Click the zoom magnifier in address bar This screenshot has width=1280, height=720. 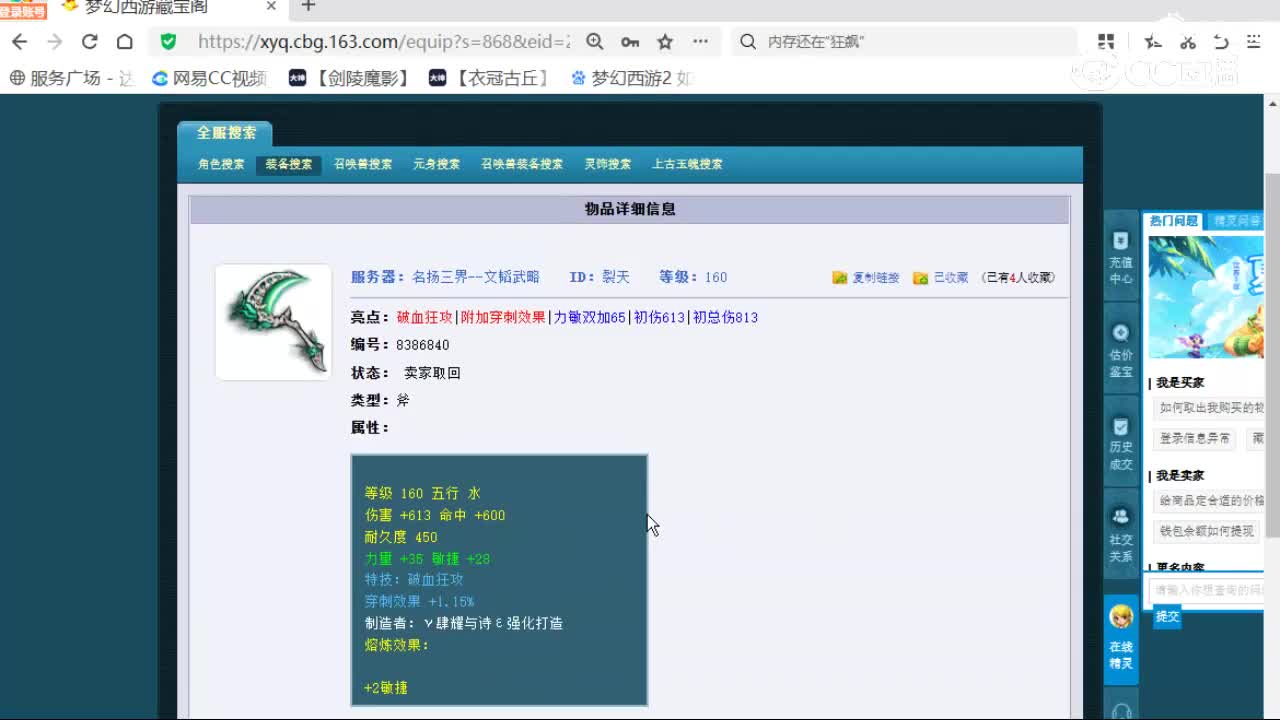pyautogui.click(x=594, y=42)
